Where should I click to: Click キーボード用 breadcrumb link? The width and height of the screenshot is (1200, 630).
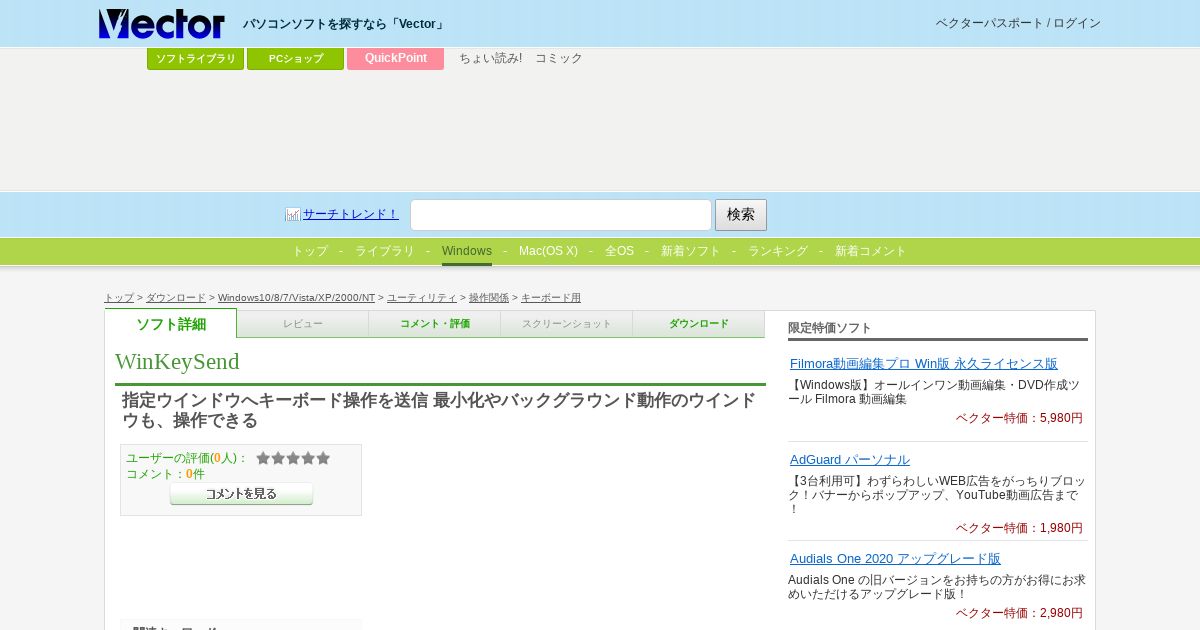[551, 298]
